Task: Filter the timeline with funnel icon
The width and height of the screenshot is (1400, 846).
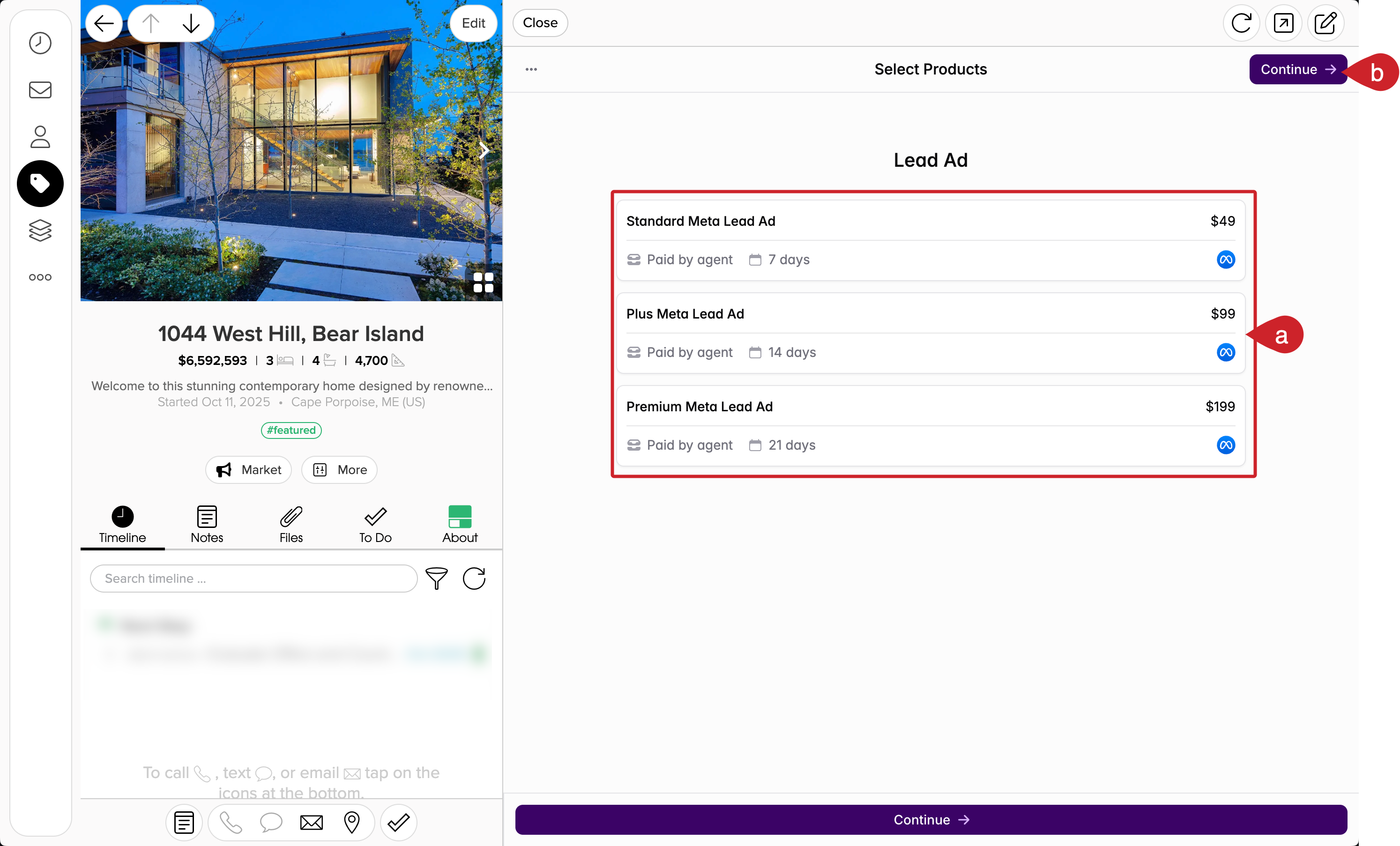Action: (436, 579)
